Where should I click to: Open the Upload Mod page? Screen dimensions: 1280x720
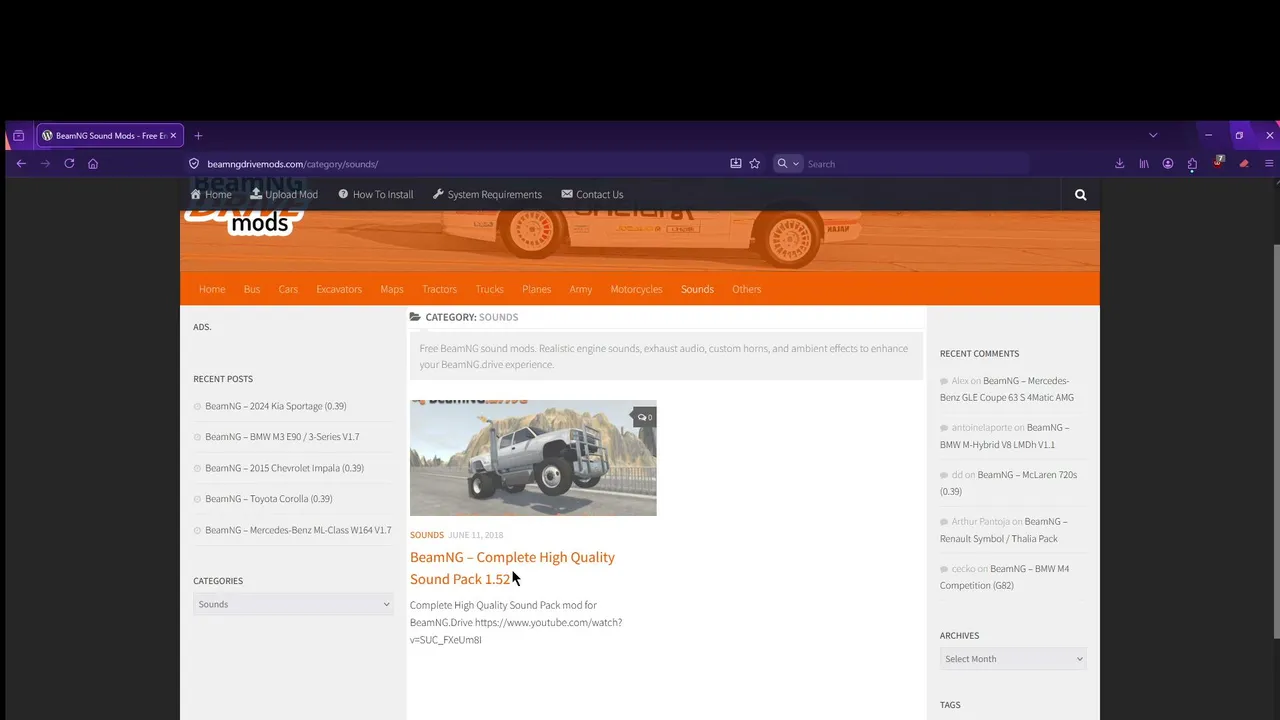(x=284, y=195)
